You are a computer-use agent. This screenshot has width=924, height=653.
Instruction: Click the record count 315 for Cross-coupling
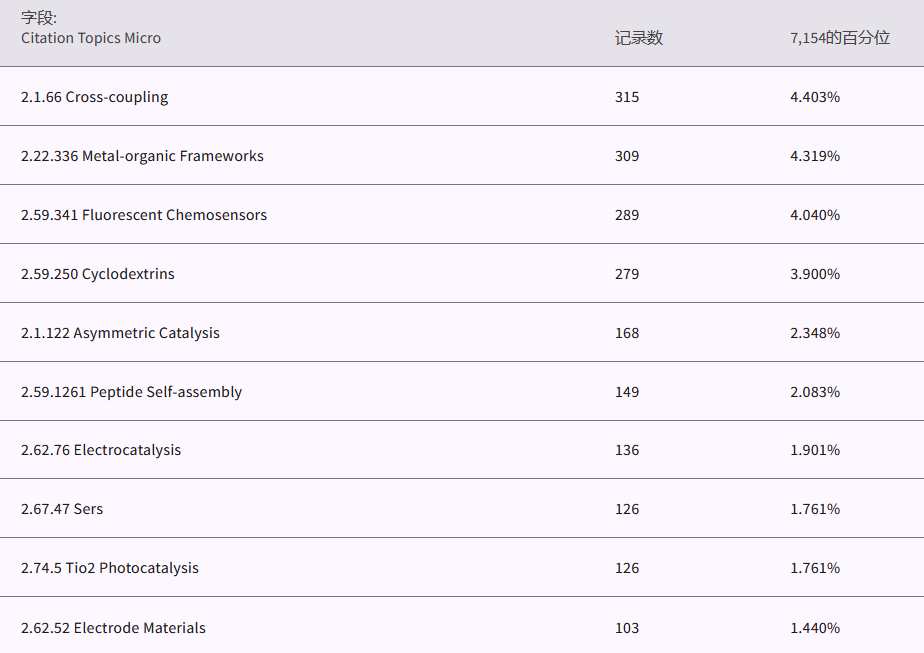[627, 97]
